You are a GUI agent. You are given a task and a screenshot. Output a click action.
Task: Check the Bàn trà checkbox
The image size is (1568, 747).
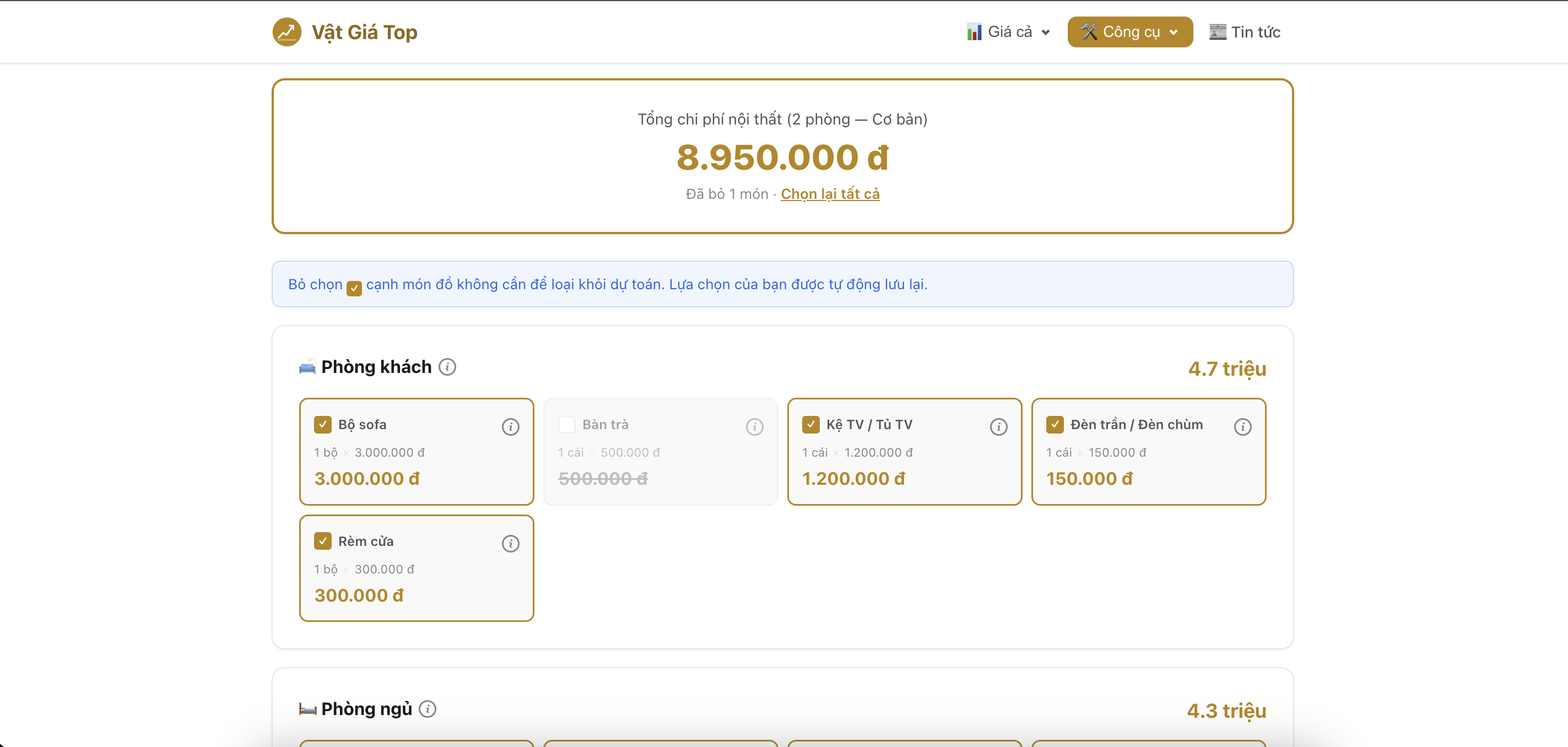[x=567, y=424]
